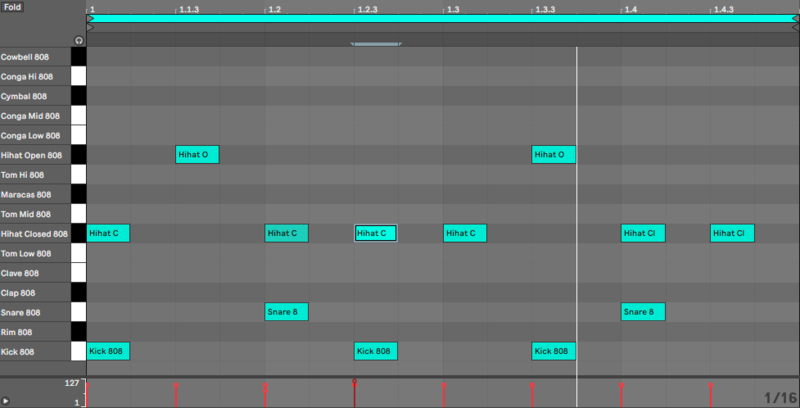
Task: Click the highlighted Hihat C note at 1.2.3
Action: point(375,233)
